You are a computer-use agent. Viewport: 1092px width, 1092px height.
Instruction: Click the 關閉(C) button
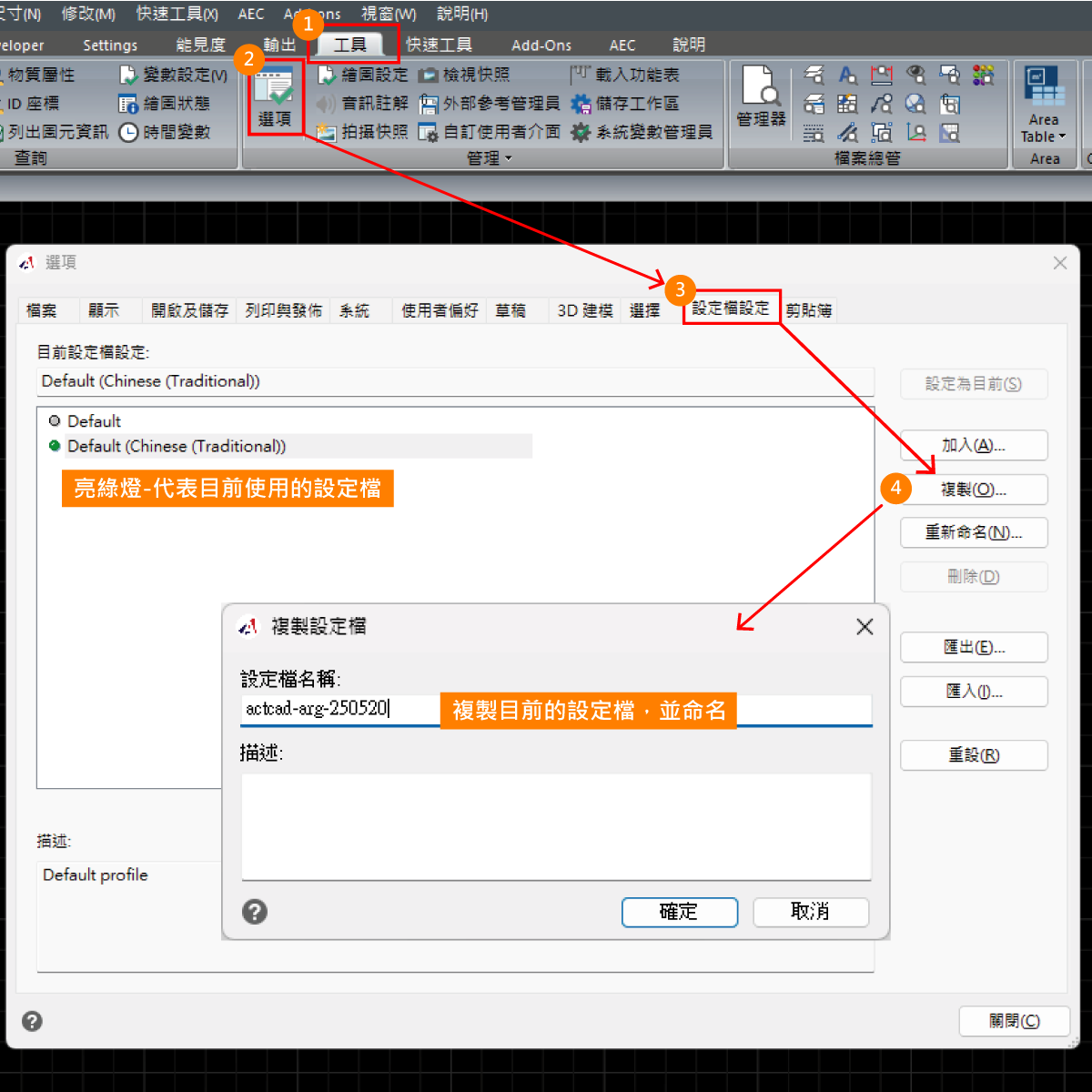tap(1015, 1021)
